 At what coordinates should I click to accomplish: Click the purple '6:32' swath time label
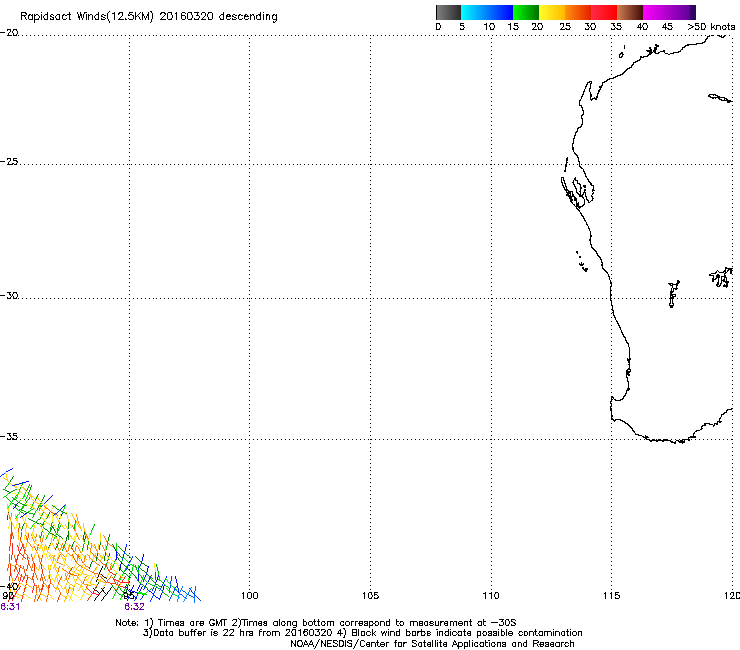(x=135, y=607)
